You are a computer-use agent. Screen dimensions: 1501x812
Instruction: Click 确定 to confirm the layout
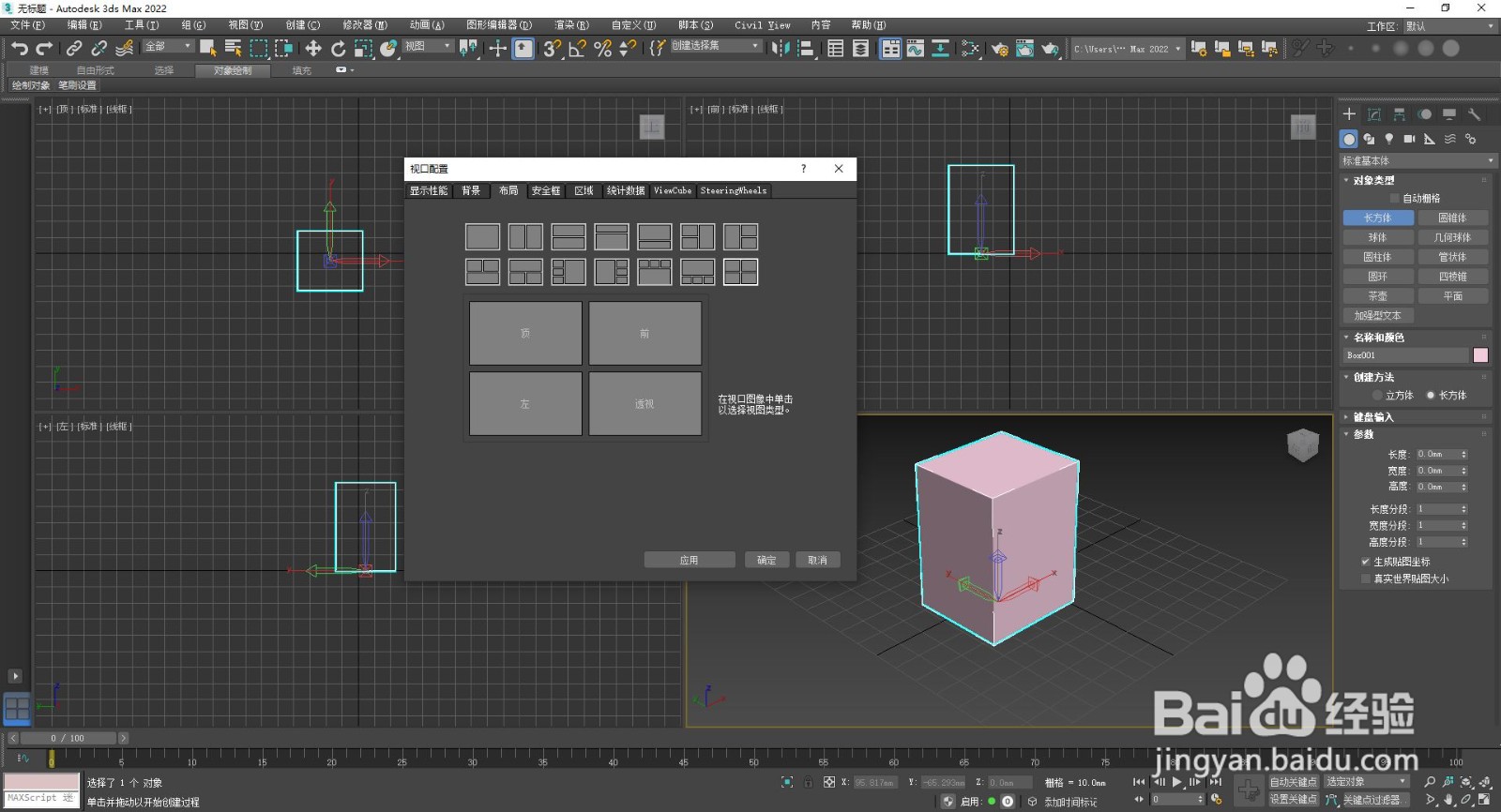[x=766, y=560]
